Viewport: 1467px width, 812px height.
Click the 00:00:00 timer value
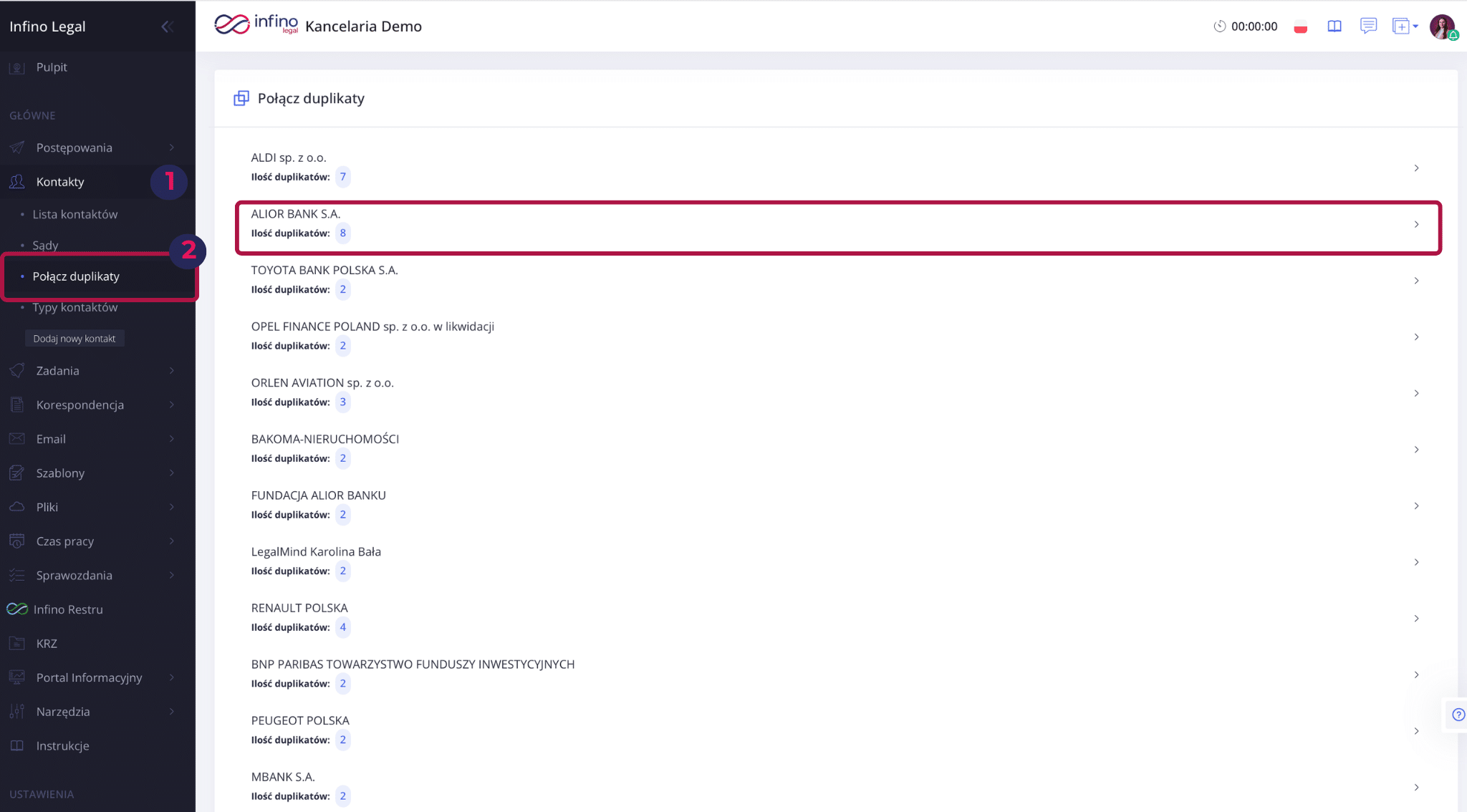[x=1254, y=26]
